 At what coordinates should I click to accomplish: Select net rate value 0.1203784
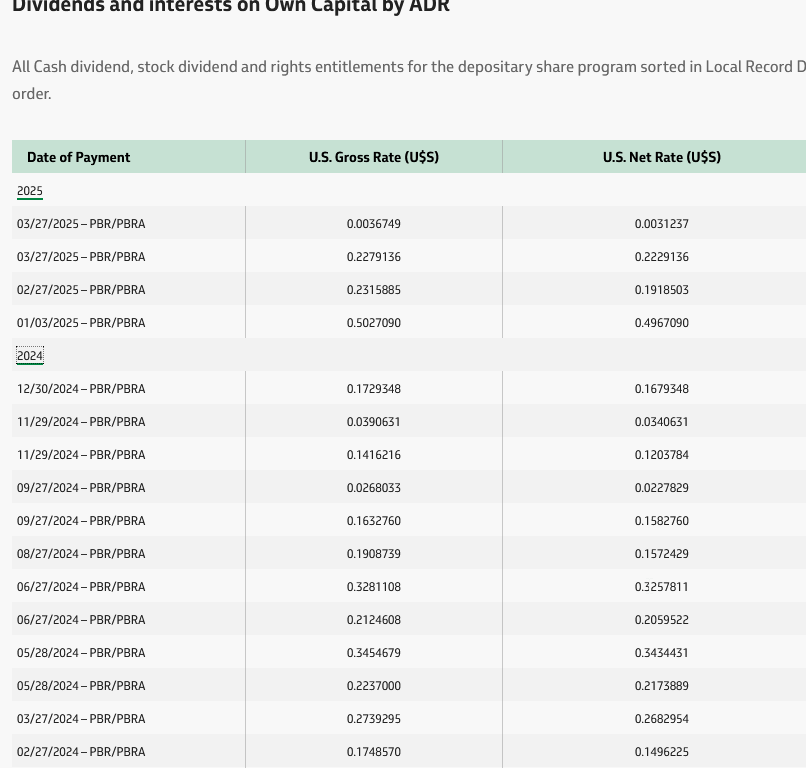click(662, 454)
